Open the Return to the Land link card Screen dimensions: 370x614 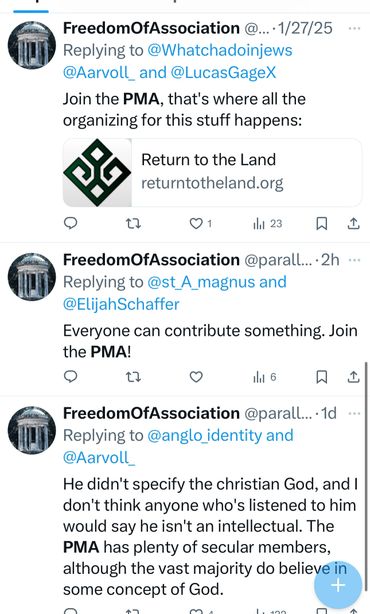[212, 172]
